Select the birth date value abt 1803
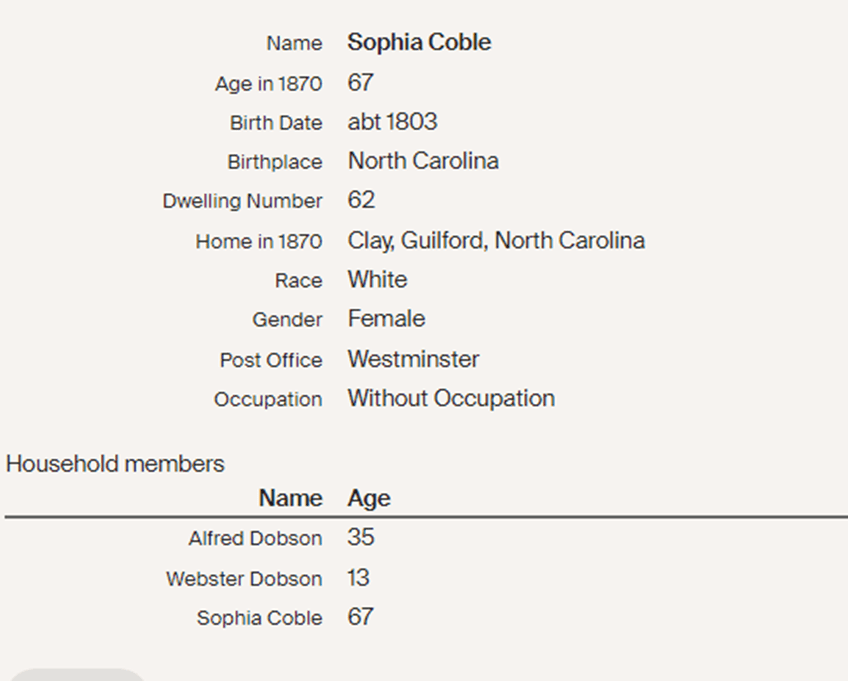 392,122
